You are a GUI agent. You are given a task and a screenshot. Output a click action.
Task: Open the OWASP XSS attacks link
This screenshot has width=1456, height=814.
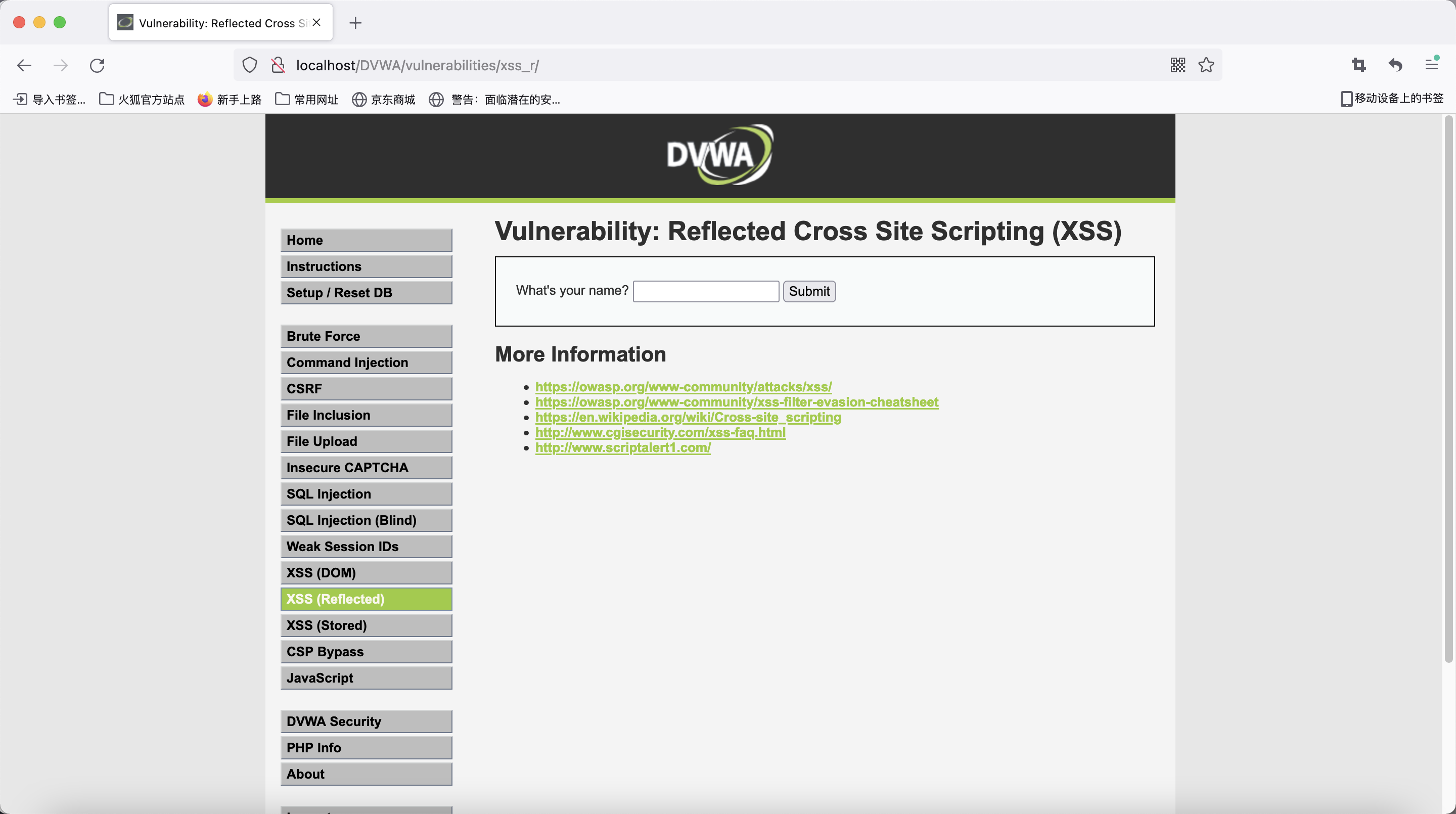point(684,387)
